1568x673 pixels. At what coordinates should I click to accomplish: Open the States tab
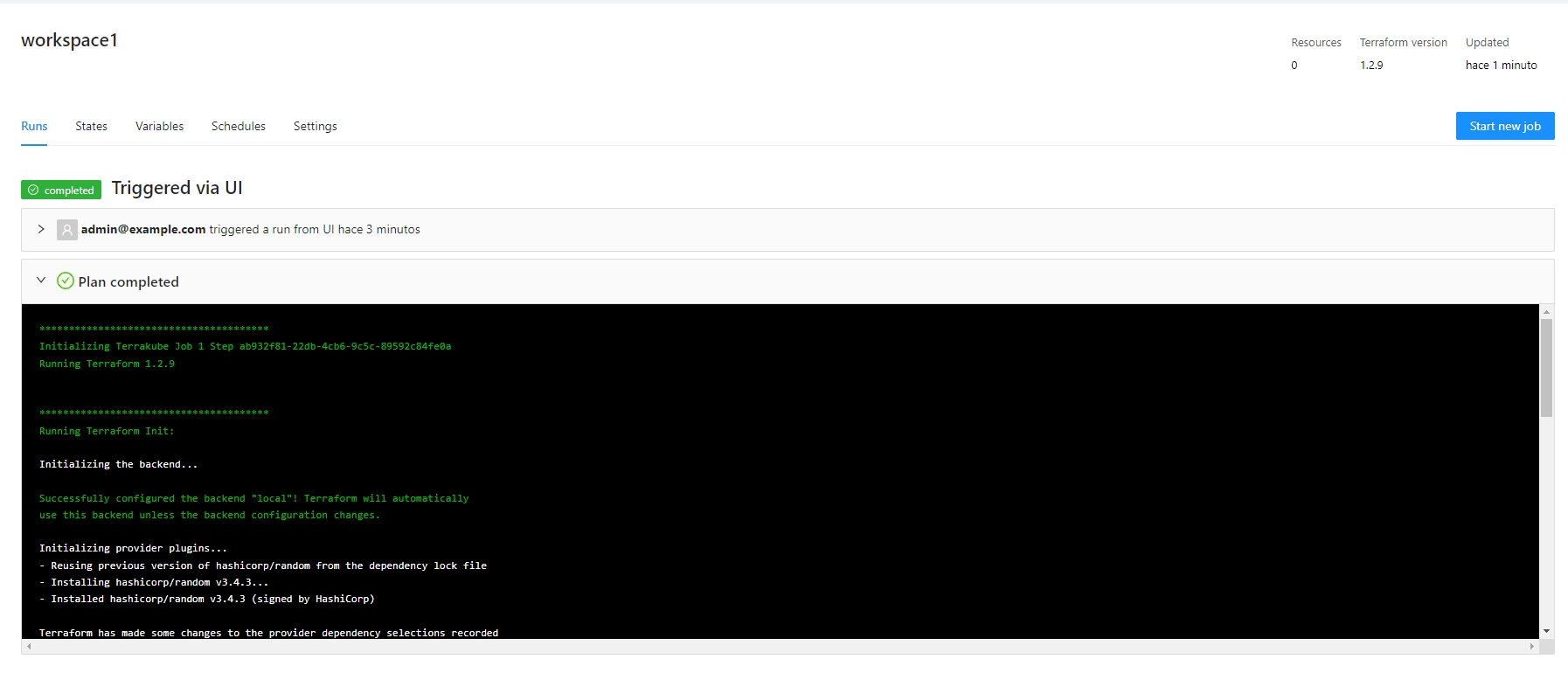(91, 126)
